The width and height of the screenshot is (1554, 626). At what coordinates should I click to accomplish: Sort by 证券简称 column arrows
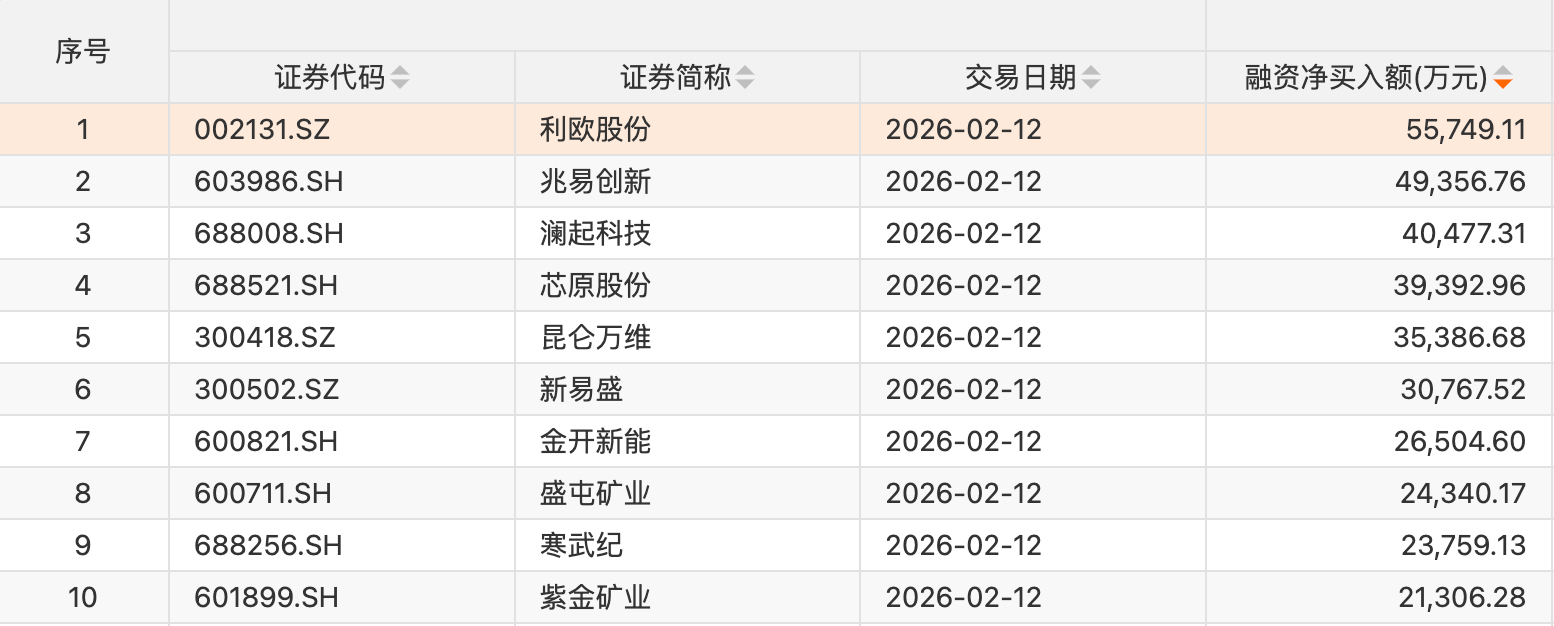(745, 78)
